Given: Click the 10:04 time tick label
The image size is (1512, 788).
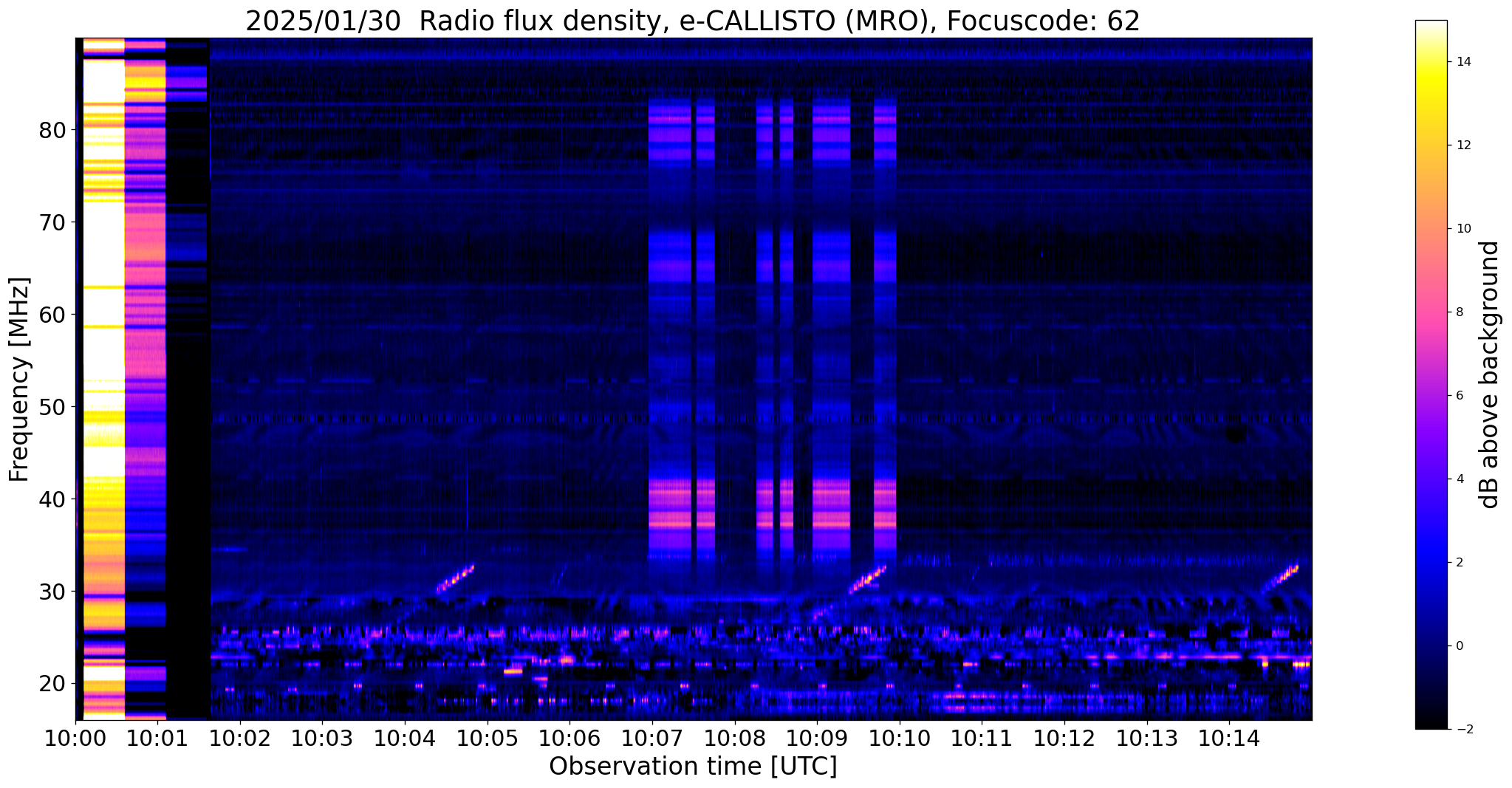Looking at the screenshot, I should [x=405, y=739].
